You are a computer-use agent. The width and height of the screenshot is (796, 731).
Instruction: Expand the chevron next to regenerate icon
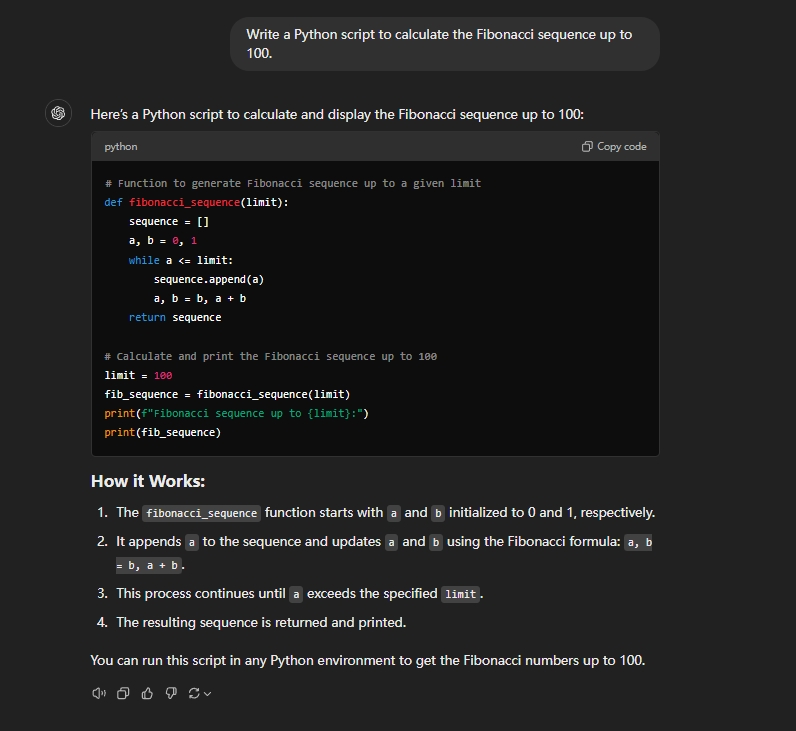point(208,694)
